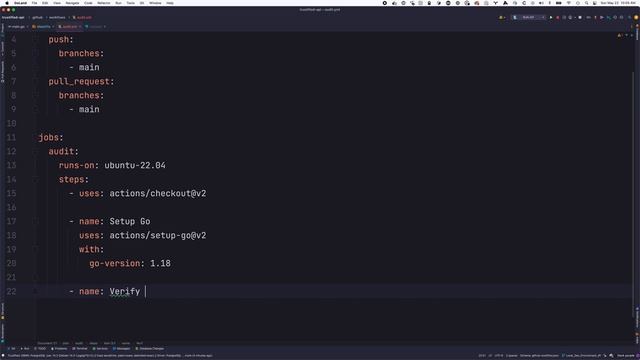Close the audit.yml editor tab
The image size is (640, 360).
[x=80, y=27]
